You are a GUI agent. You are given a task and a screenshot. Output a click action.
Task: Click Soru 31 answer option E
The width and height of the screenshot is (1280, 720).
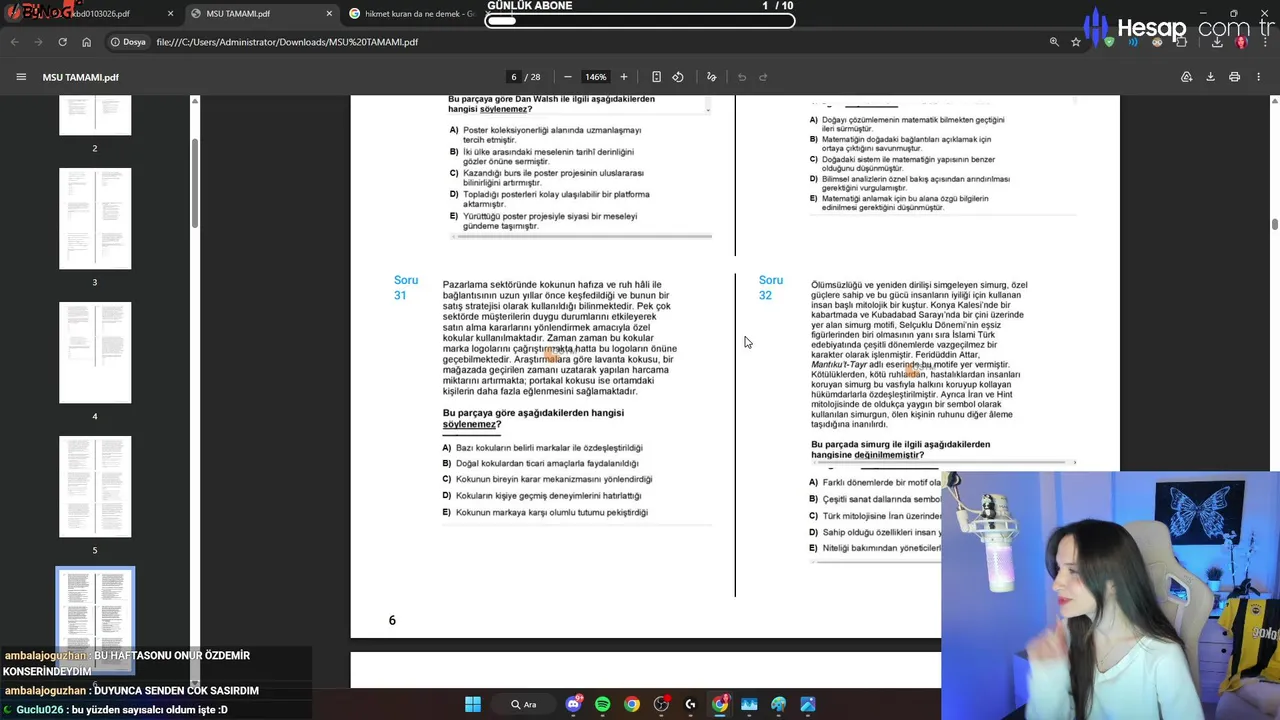[x=545, y=513]
